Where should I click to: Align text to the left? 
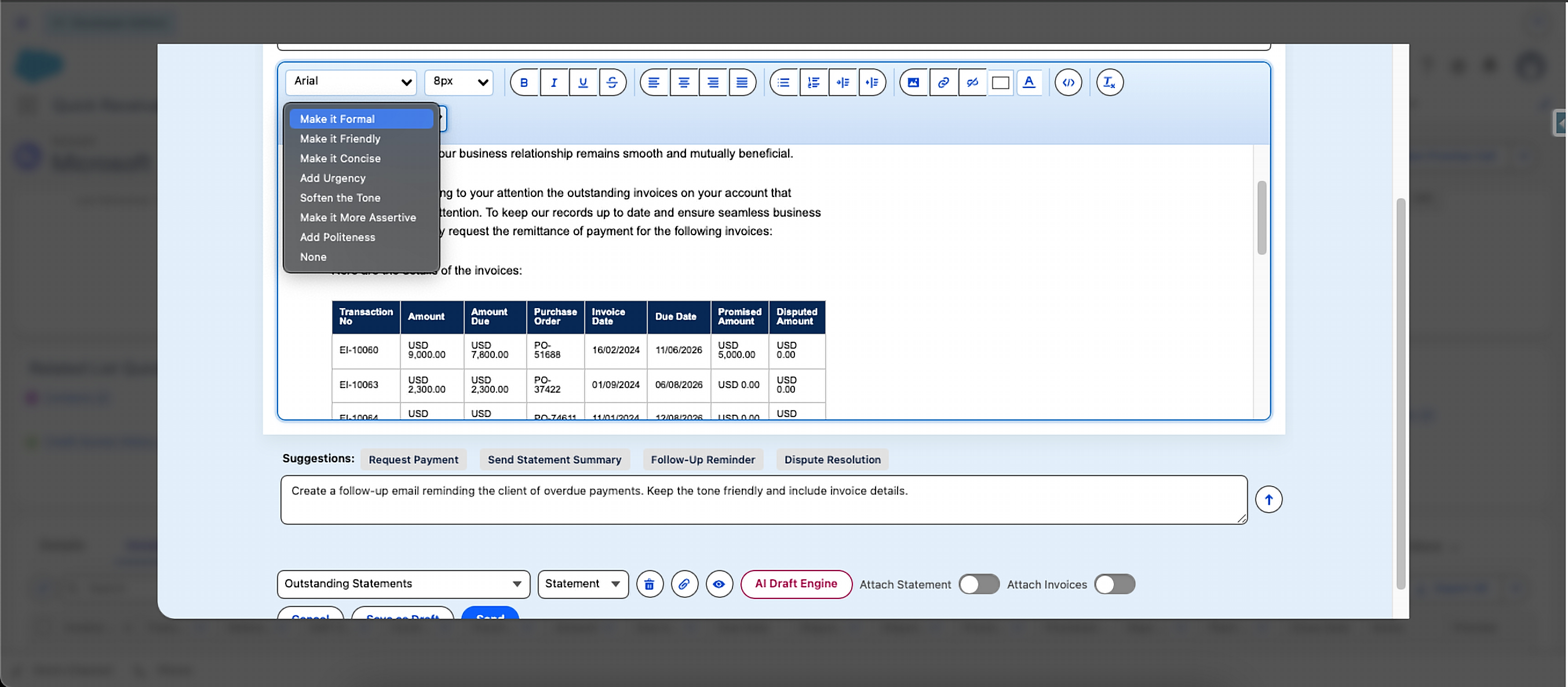click(x=654, y=83)
